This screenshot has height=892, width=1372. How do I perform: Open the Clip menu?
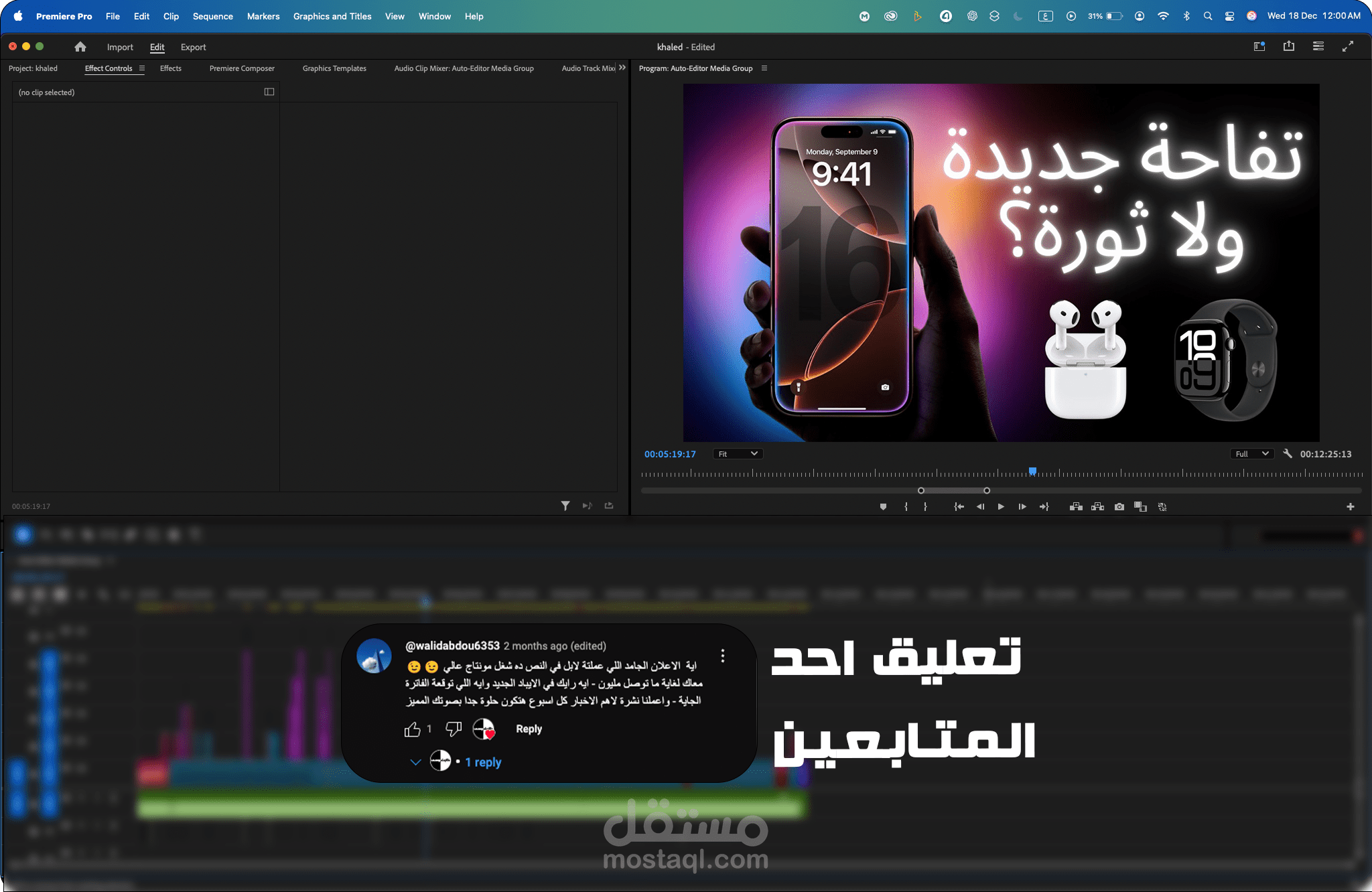(x=171, y=16)
